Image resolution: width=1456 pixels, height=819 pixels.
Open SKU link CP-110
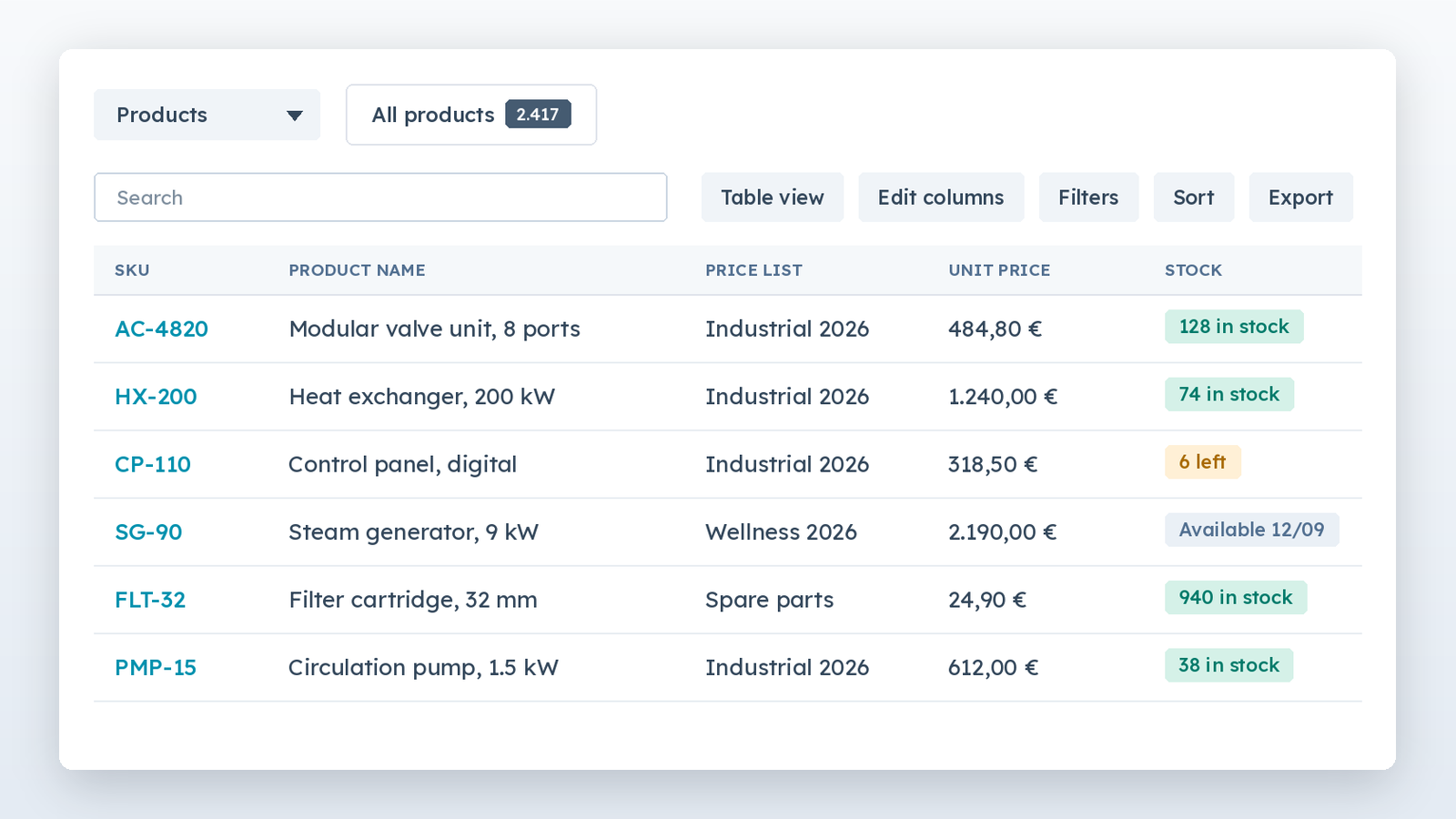click(x=153, y=464)
